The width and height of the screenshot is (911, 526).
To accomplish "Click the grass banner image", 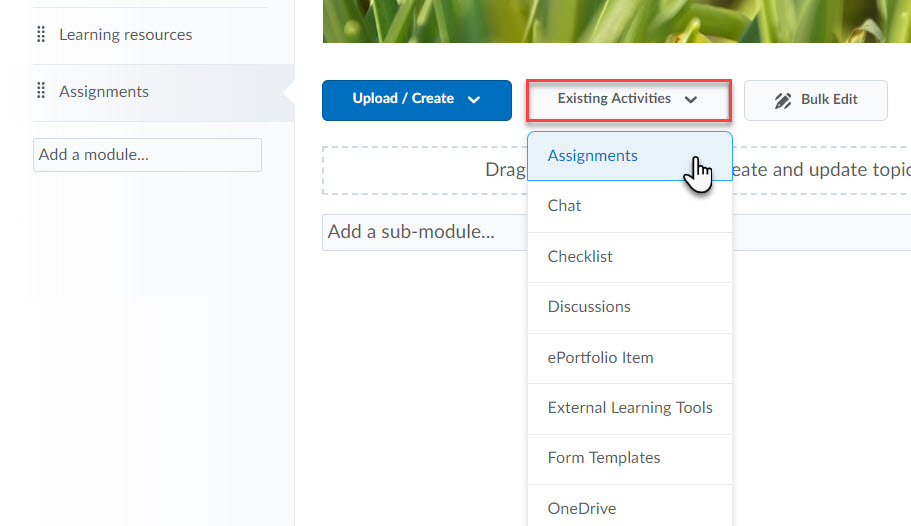I will [x=616, y=21].
